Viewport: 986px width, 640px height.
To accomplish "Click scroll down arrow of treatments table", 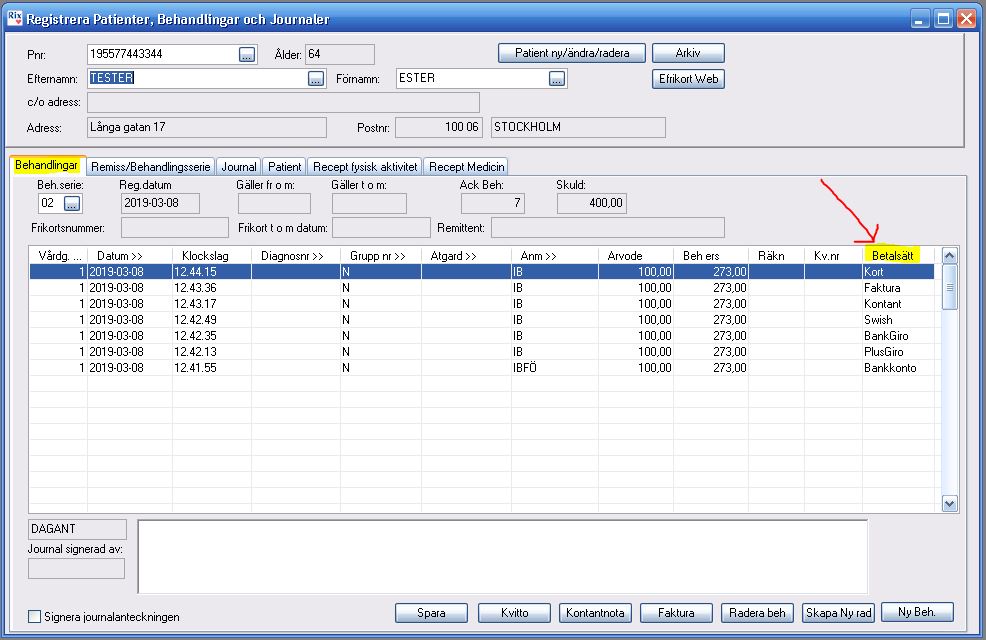I will 950,504.
